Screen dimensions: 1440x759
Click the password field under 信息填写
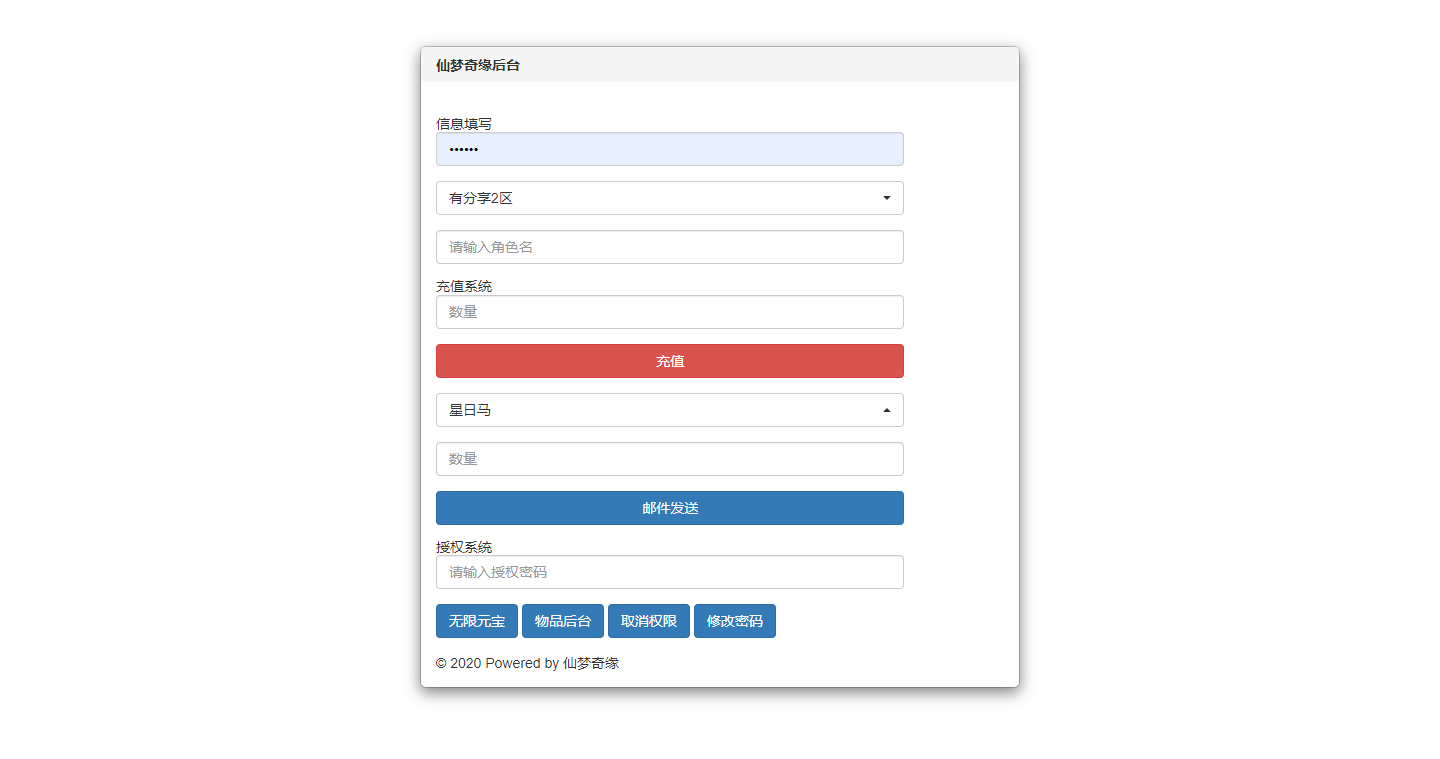670,149
